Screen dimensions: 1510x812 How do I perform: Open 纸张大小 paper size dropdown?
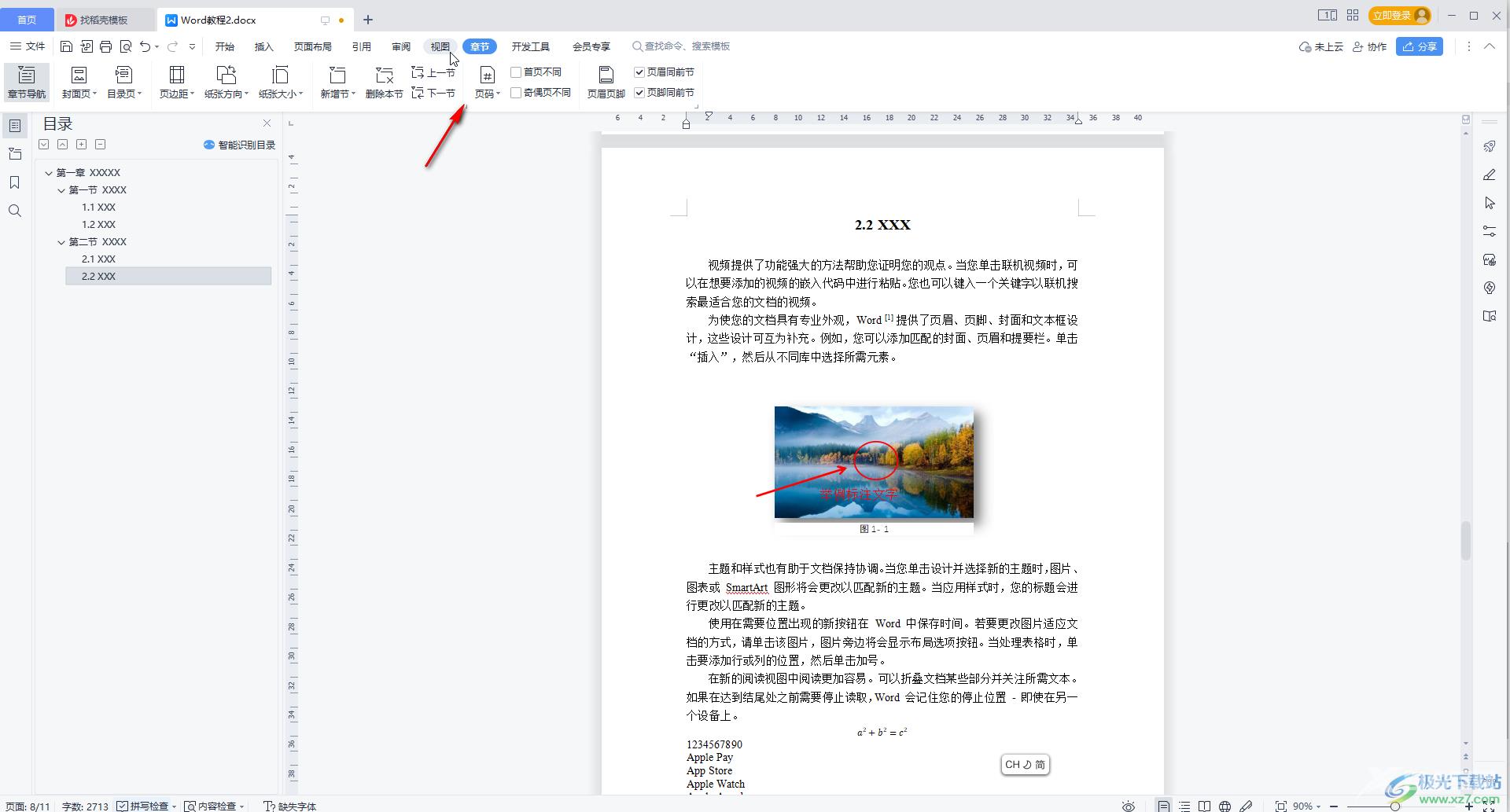[281, 82]
